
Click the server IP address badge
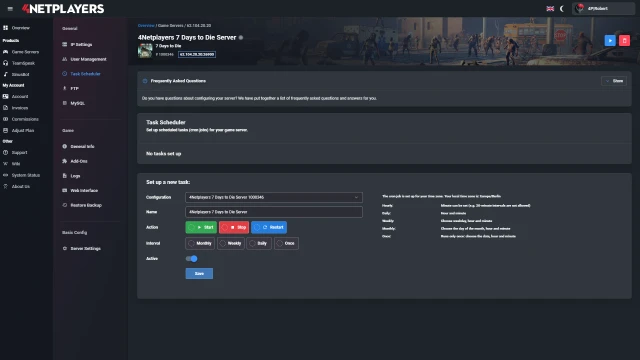pyautogui.click(x=197, y=54)
